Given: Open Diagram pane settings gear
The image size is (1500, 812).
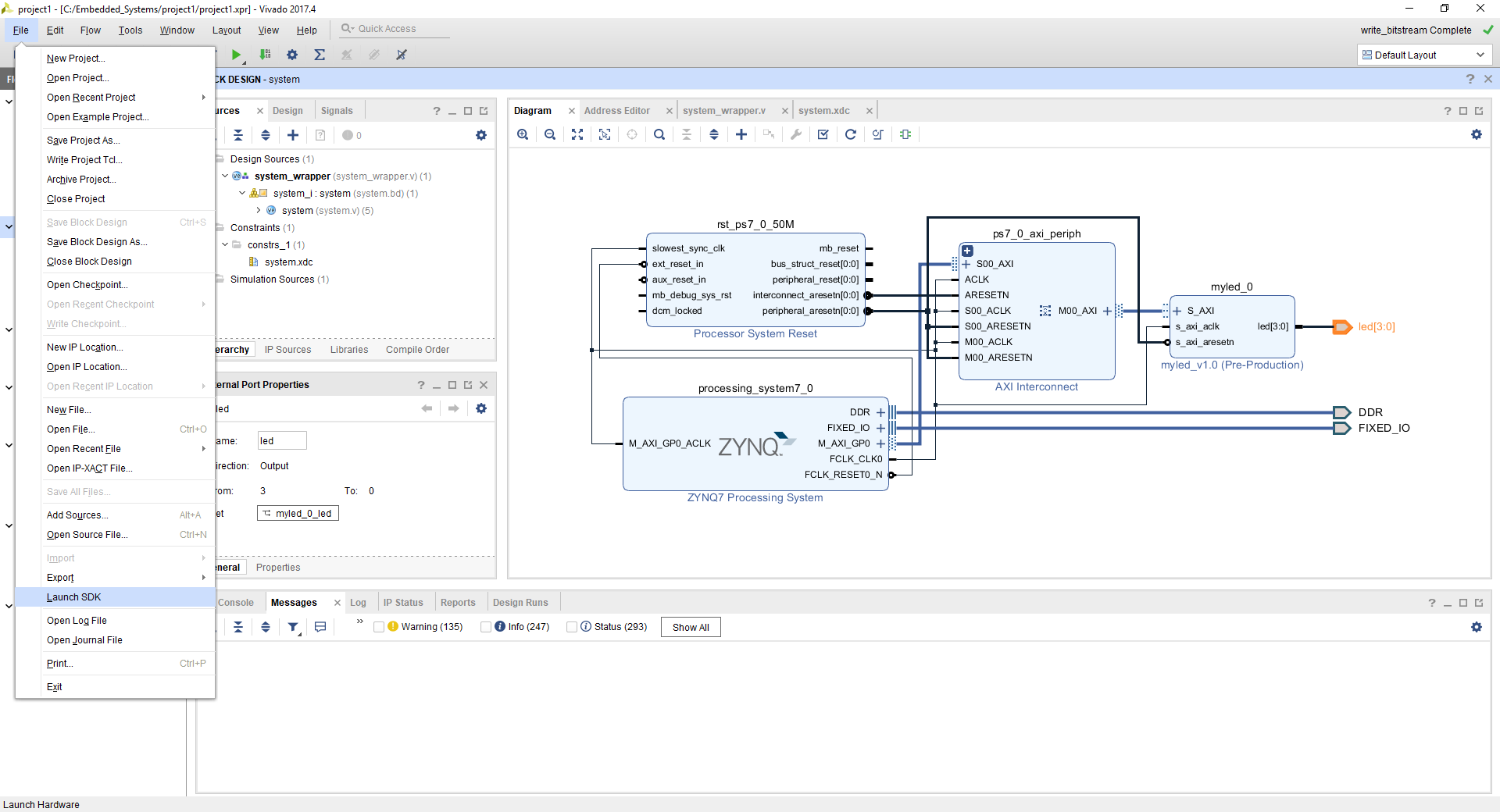Looking at the screenshot, I should point(1477,134).
